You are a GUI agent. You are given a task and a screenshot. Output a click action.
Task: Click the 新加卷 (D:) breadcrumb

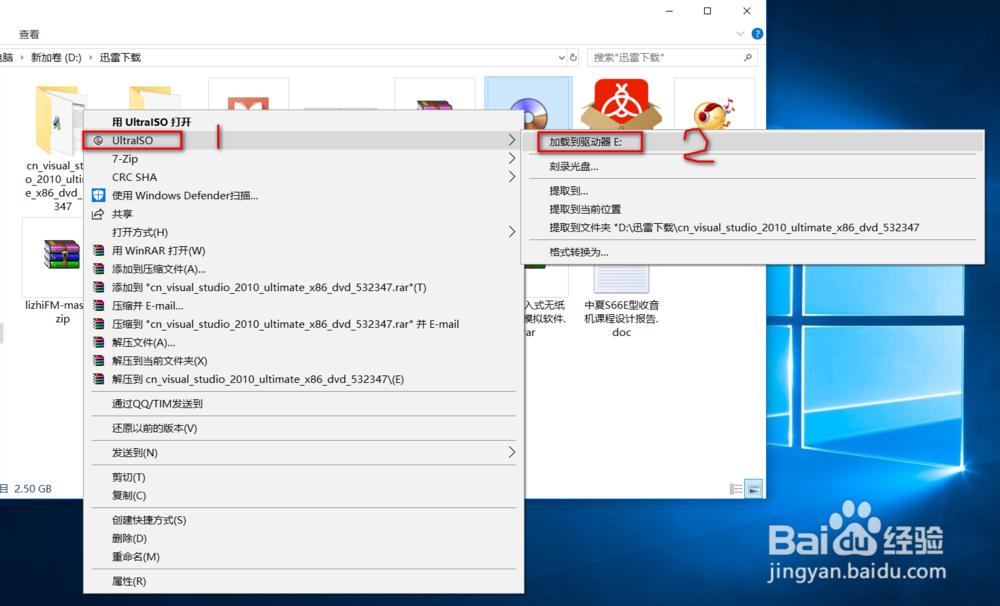click(56, 57)
